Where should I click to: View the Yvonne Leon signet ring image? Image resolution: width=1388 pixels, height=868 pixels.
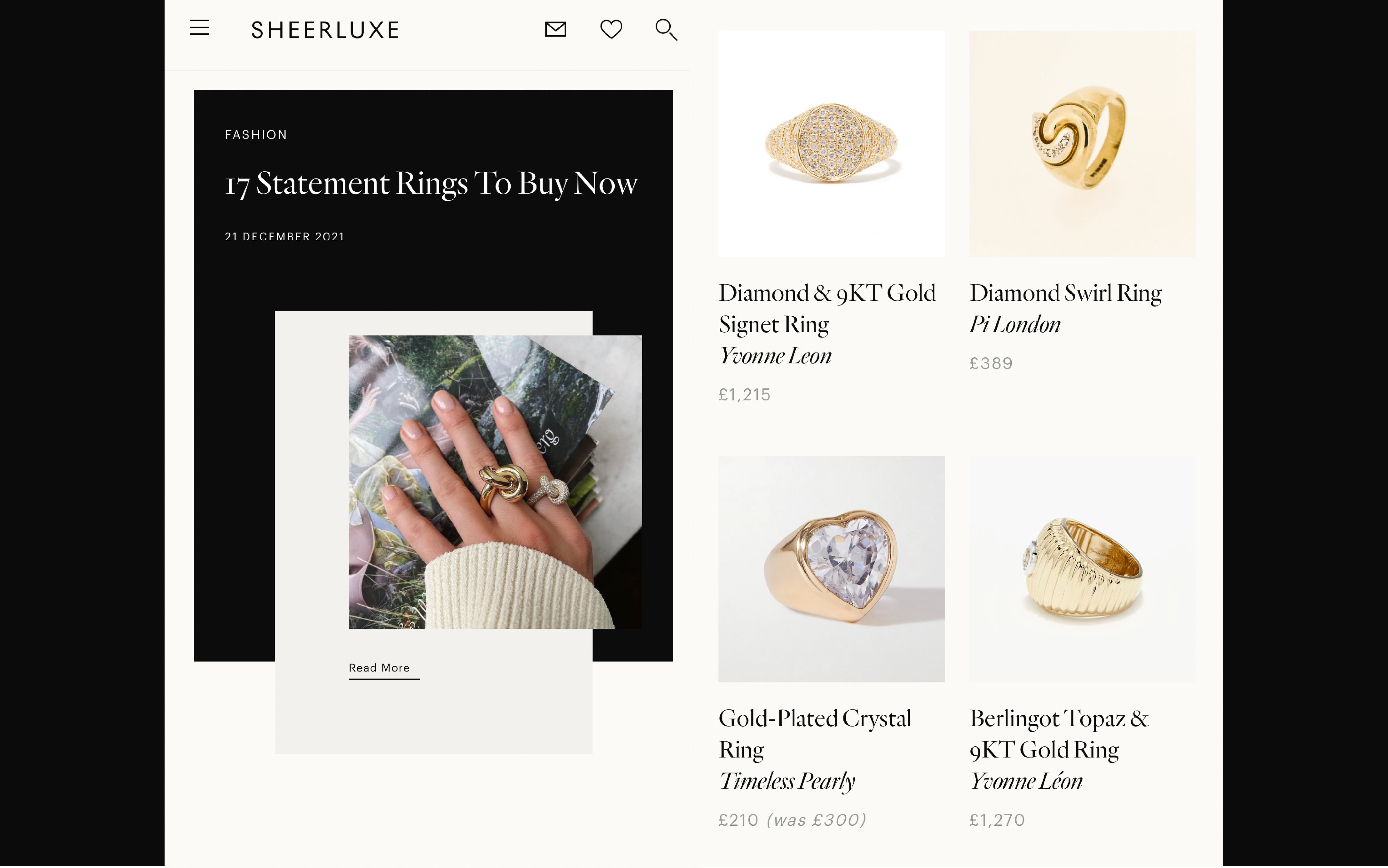coord(831,144)
